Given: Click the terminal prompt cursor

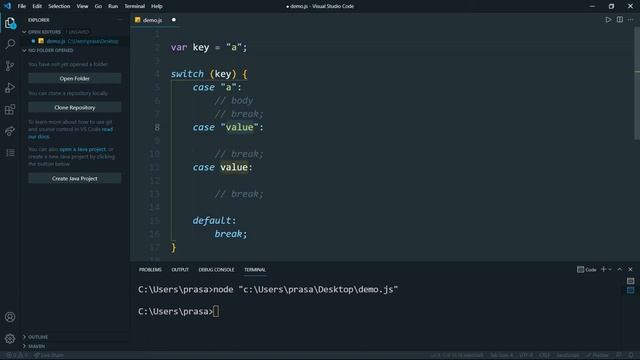Looking at the screenshot, I should (x=216, y=311).
